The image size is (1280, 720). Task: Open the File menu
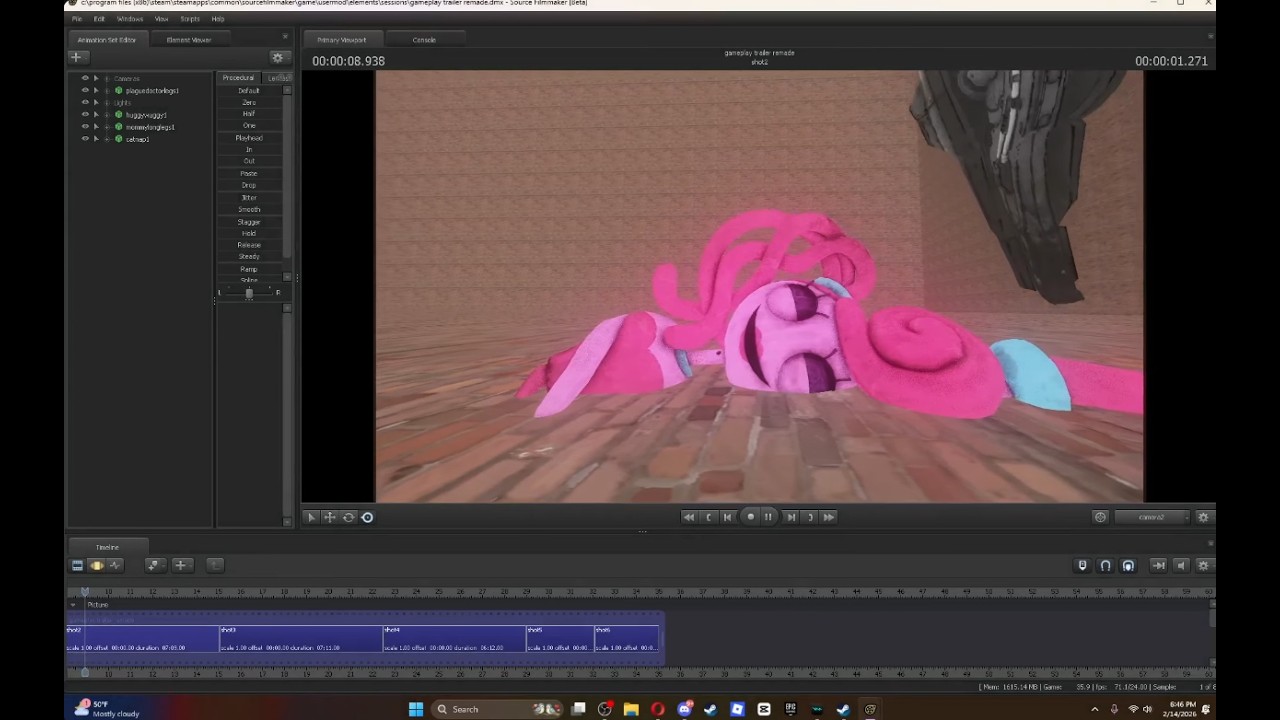[77, 19]
